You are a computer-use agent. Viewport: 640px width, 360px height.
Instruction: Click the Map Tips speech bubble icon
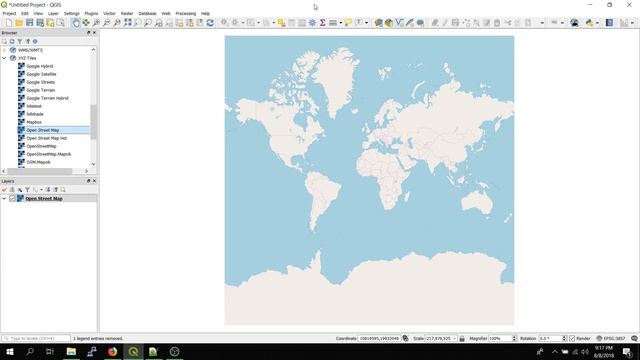(x=348, y=23)
